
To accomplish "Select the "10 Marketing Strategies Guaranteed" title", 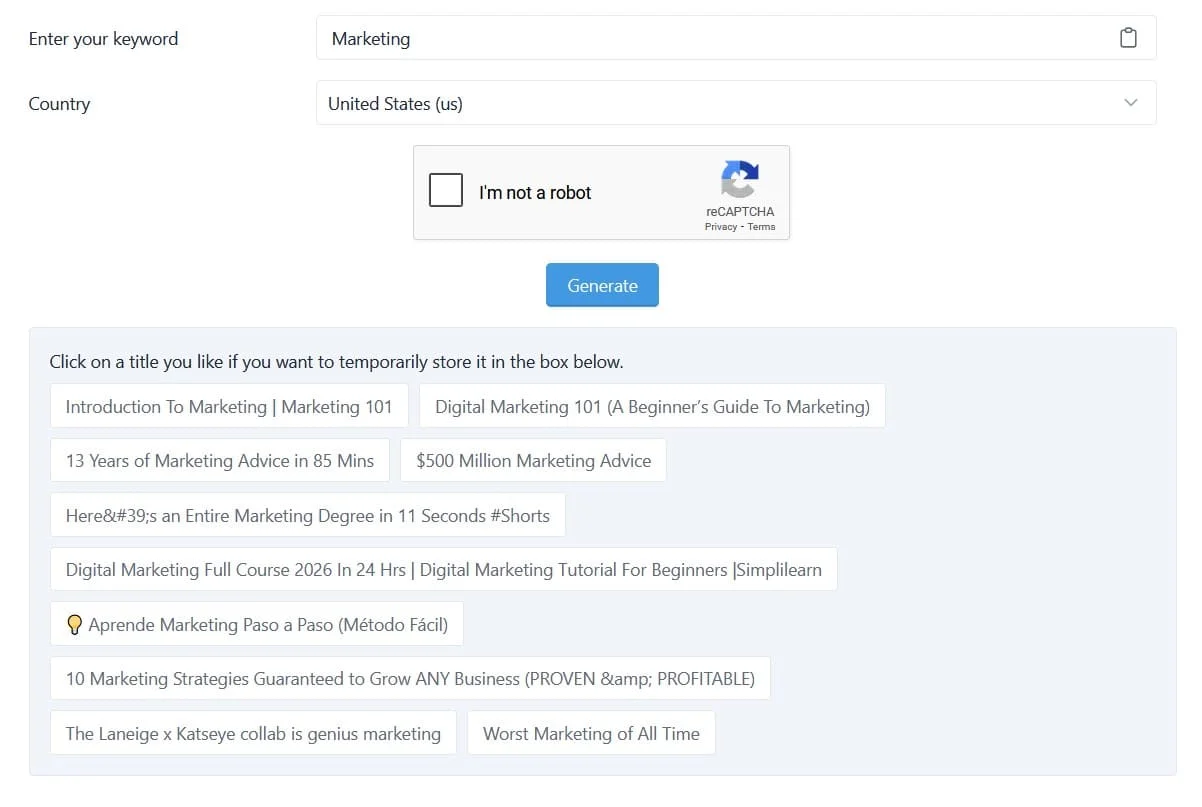I will [410, 678].
